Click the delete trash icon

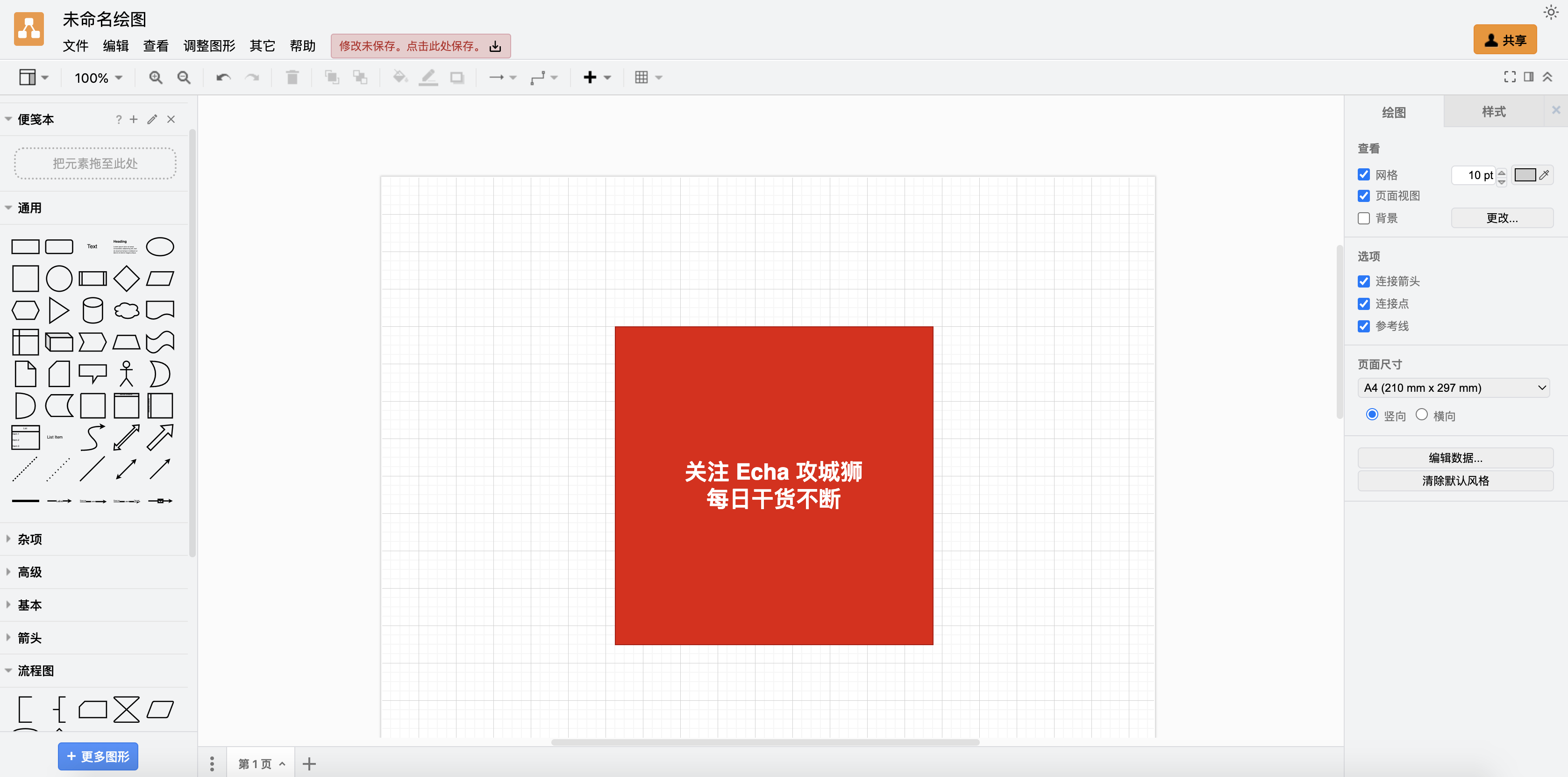(292, 77)
